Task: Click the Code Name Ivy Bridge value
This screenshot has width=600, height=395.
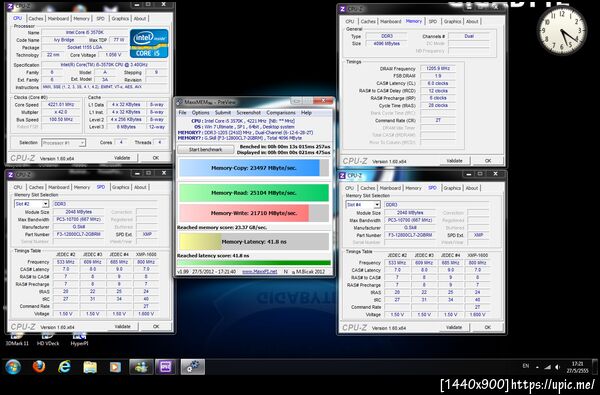Action: [x=64, y=40]
